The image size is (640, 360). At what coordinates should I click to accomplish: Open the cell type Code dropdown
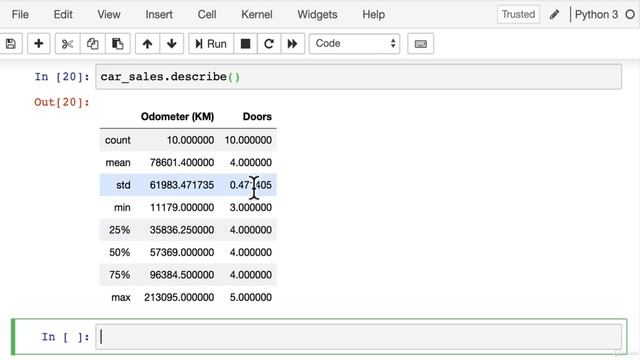click(354, 44)
